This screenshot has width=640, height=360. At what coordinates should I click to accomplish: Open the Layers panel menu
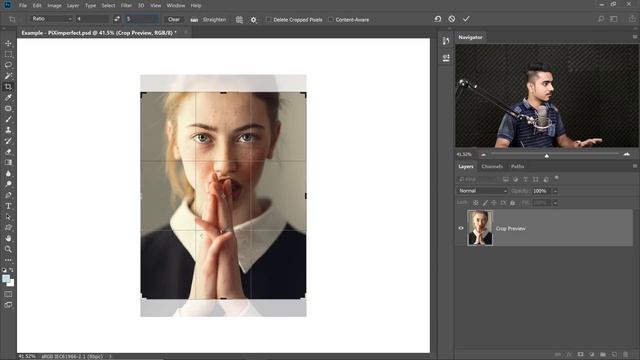click(x=635, y=166)
